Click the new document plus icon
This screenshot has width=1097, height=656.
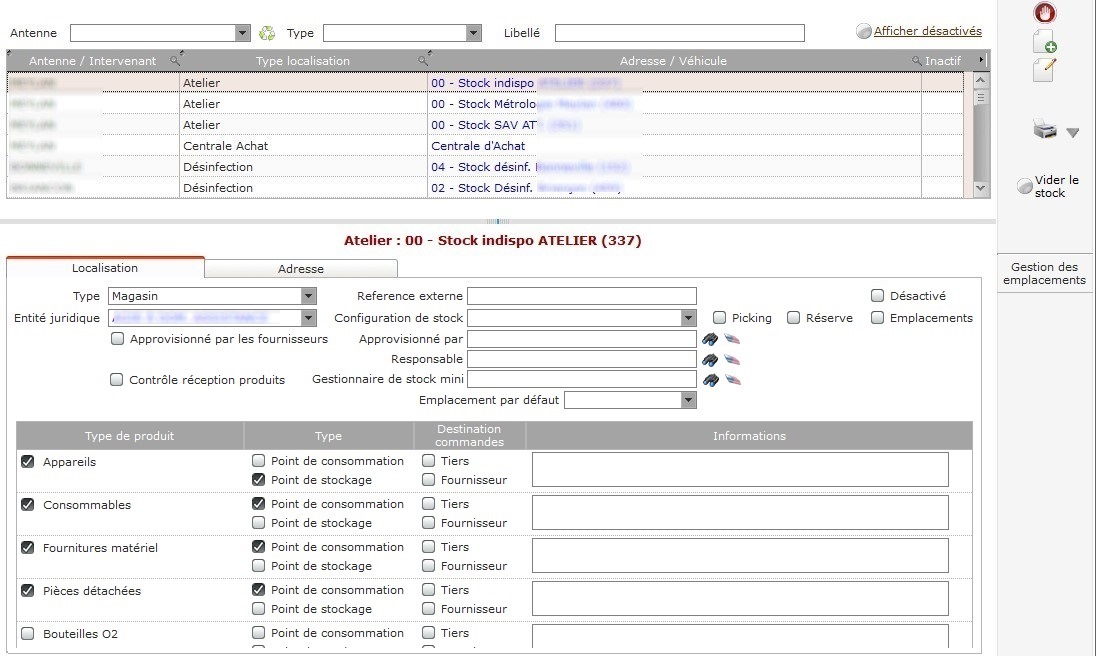(1045, 41)
